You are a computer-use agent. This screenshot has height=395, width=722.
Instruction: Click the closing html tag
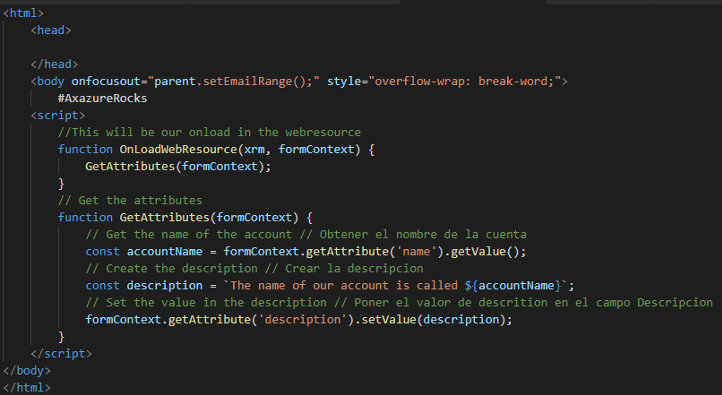pos(27,388)
